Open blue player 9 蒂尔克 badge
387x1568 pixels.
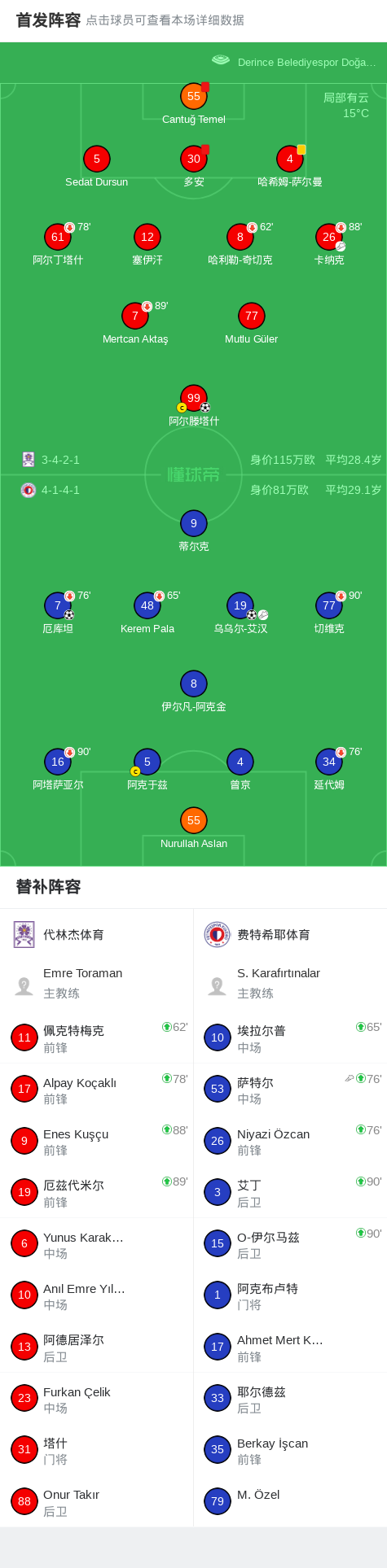(x=194, y=523)
